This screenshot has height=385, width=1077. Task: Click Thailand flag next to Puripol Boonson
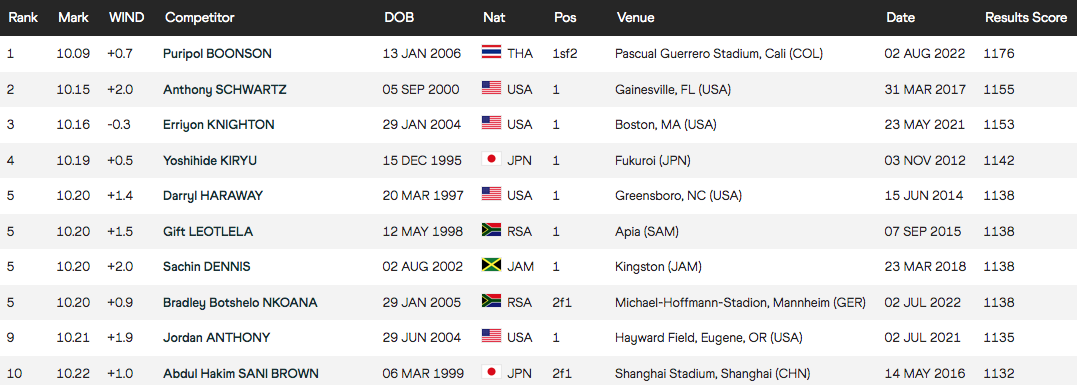491,54
